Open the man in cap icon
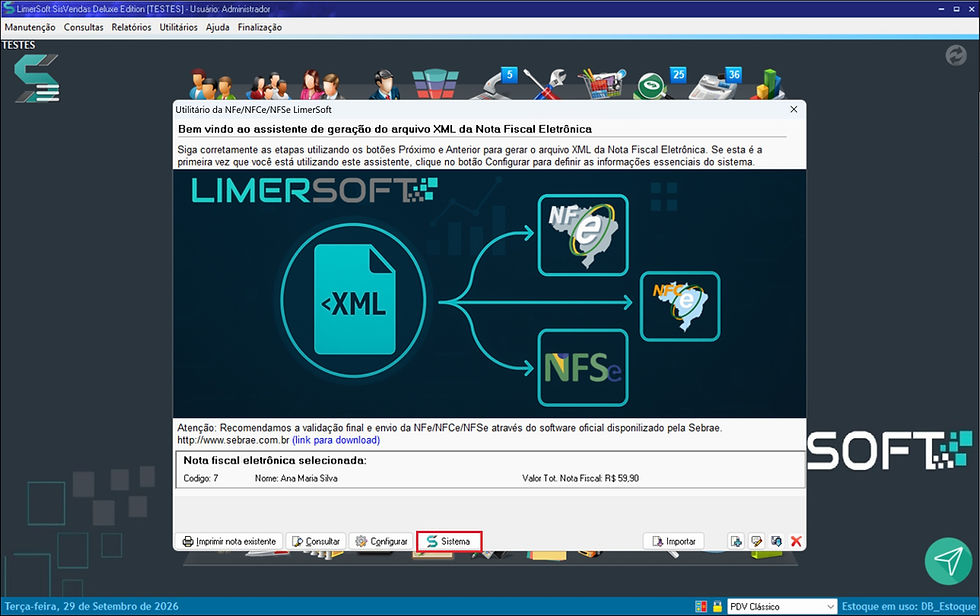 click(384, 84)
